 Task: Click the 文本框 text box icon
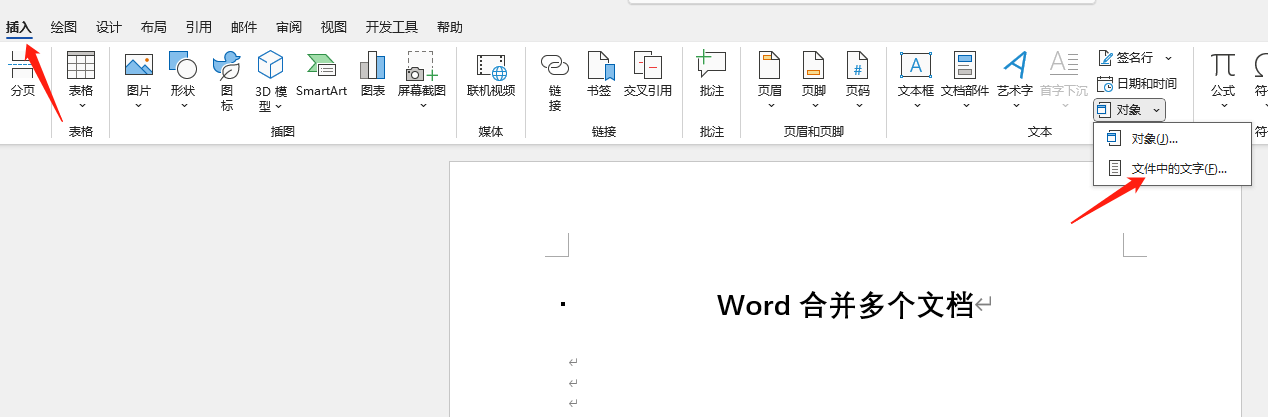pyautogui.click(x=916, y=66)
